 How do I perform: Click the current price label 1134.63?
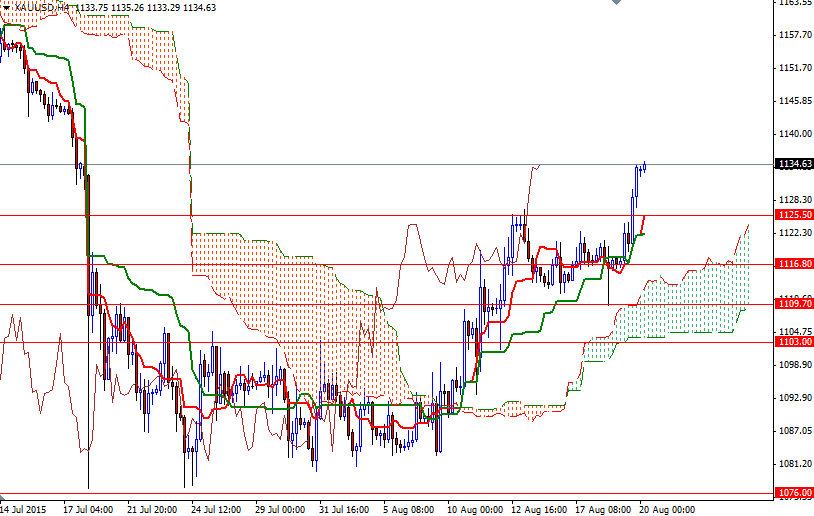click(794, 164)
